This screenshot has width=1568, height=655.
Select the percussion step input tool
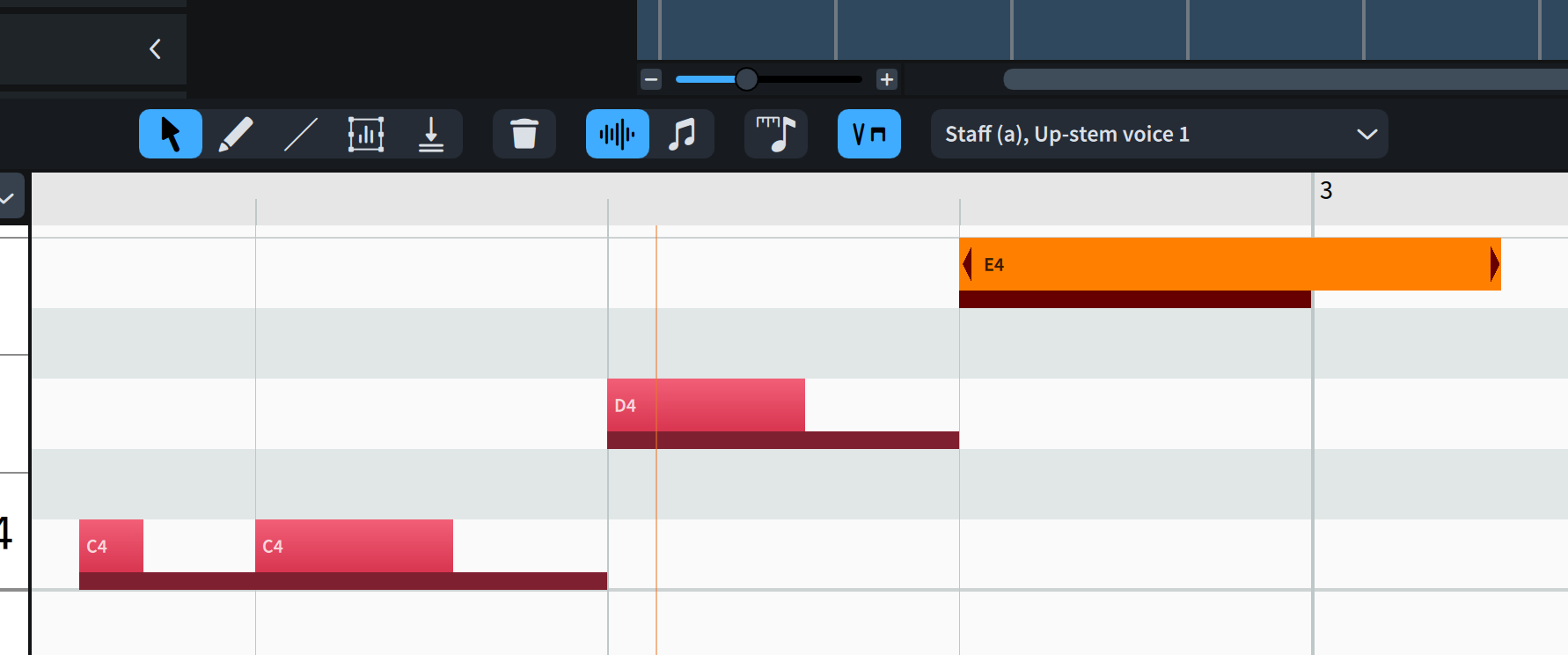(x=431, y=134)
